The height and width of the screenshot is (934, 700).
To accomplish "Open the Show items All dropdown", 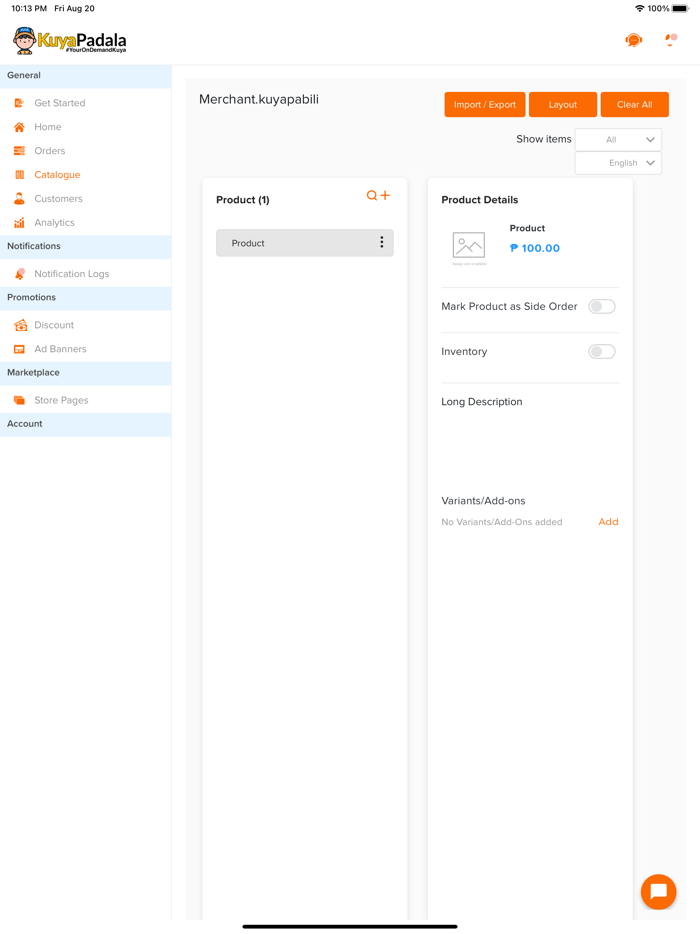I will (618, 139).
